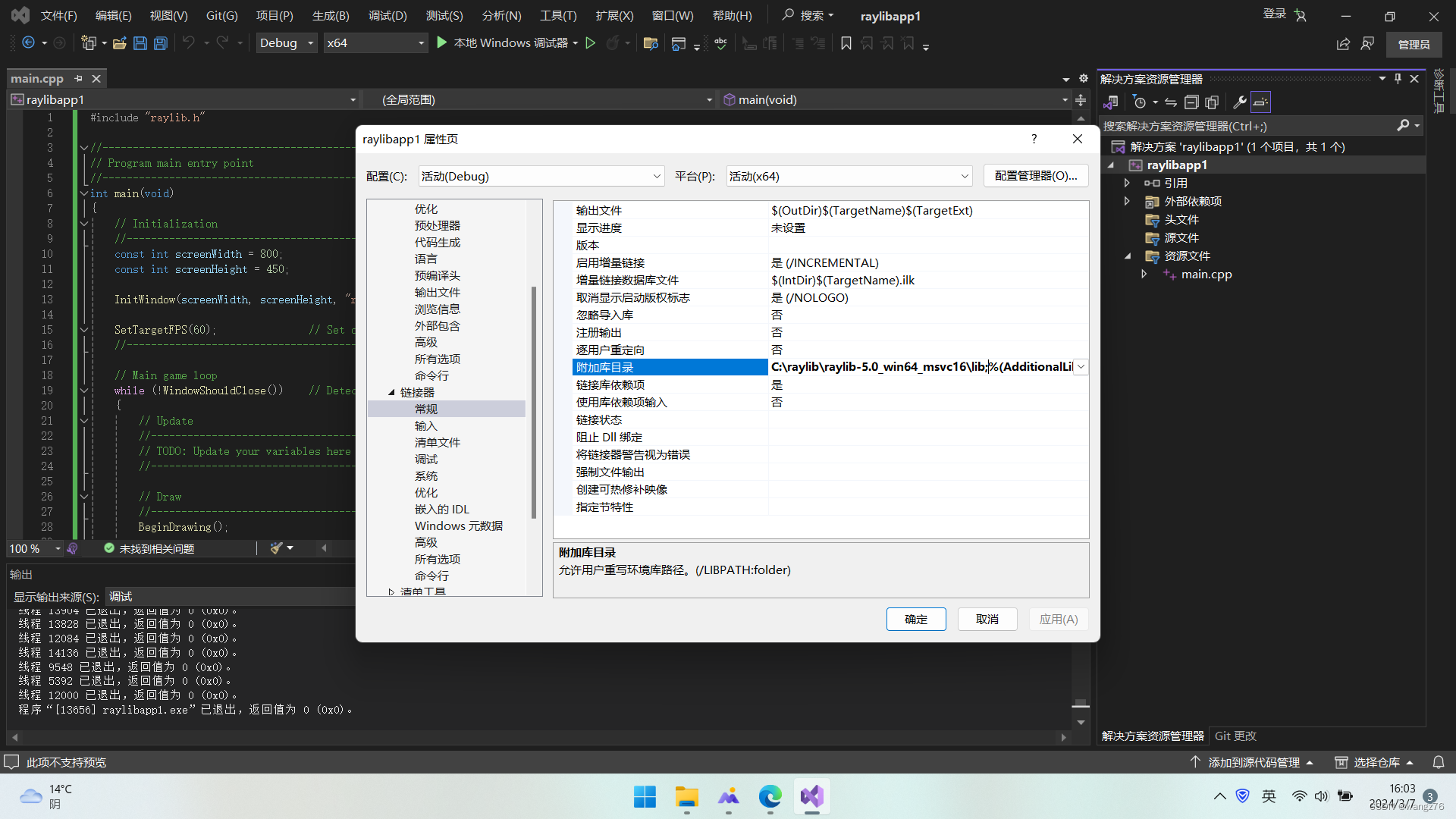
Task: Click the 确定 button
Action: pos(915,619)
